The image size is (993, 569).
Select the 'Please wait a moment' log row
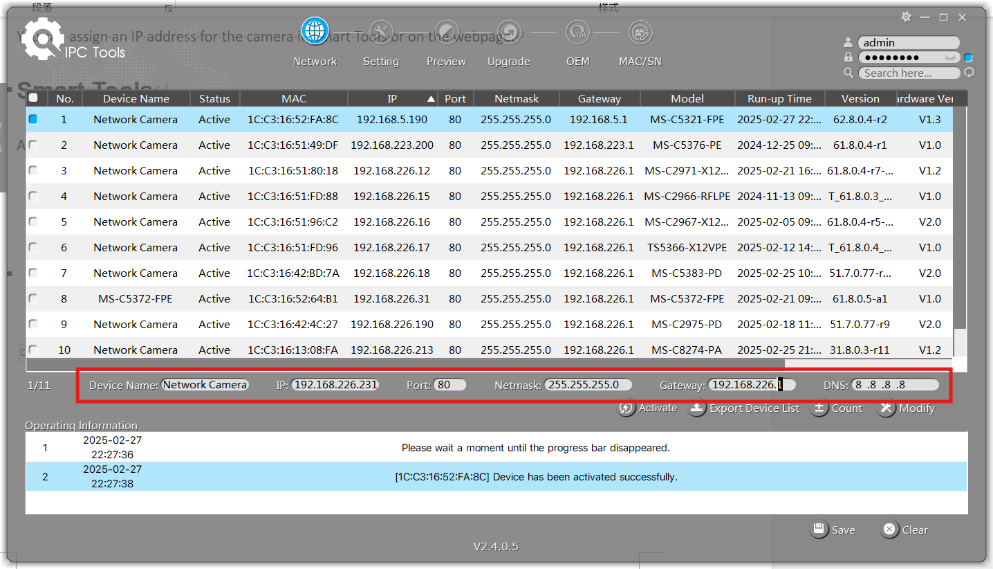pyautogui.click(x=496, y=447)
